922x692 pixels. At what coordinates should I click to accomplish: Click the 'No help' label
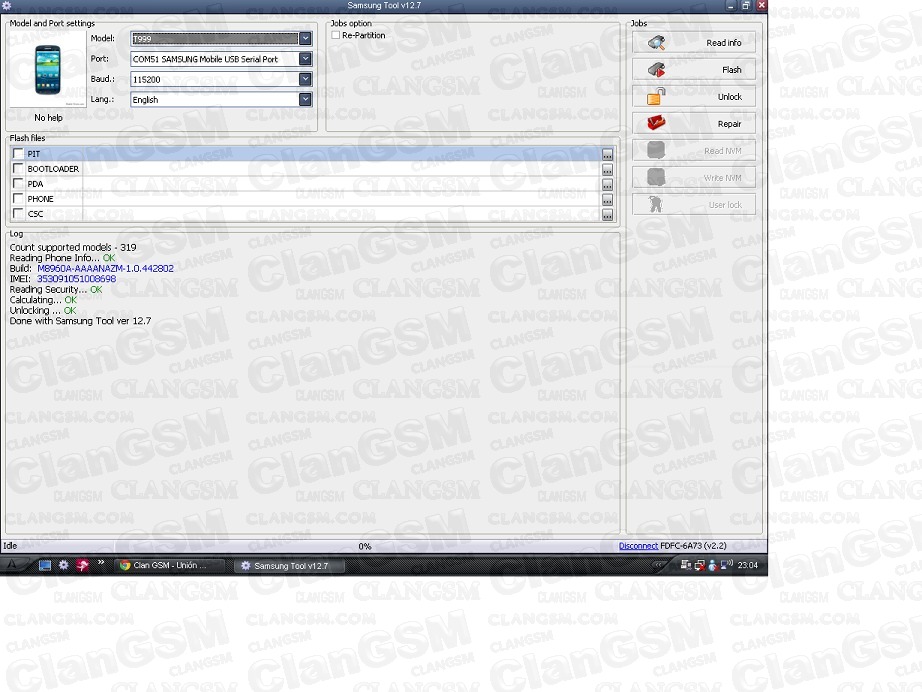(48, 118)
